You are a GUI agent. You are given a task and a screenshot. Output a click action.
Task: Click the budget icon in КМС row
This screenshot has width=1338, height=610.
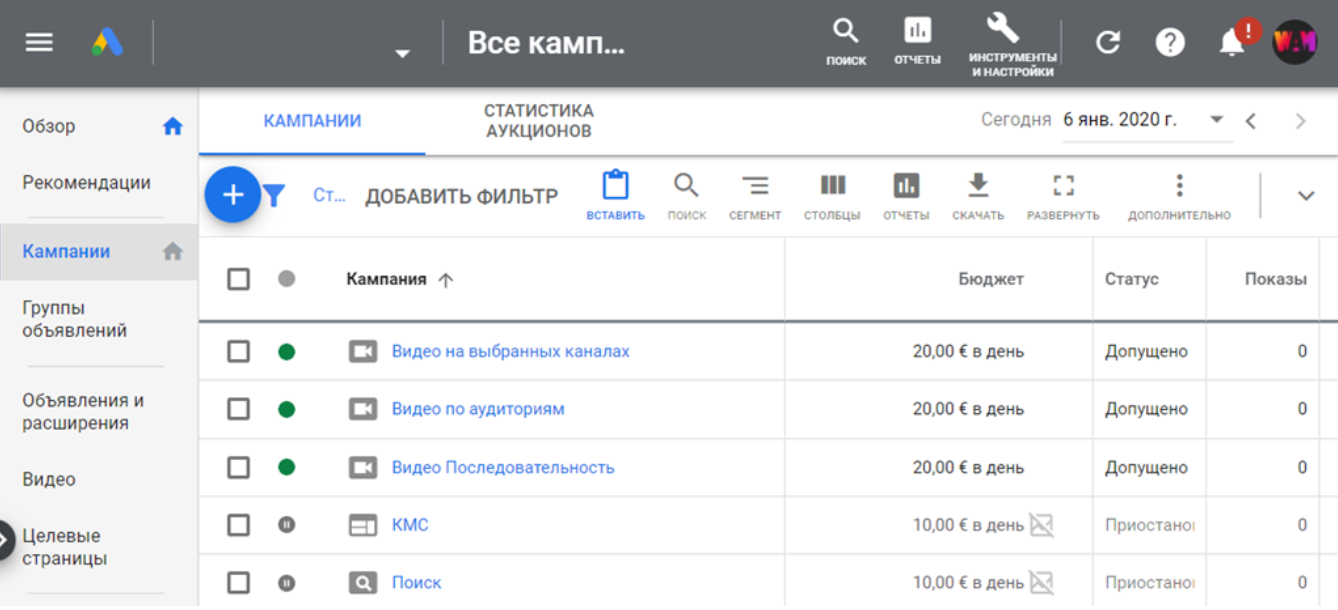(x=1042, y=525)
